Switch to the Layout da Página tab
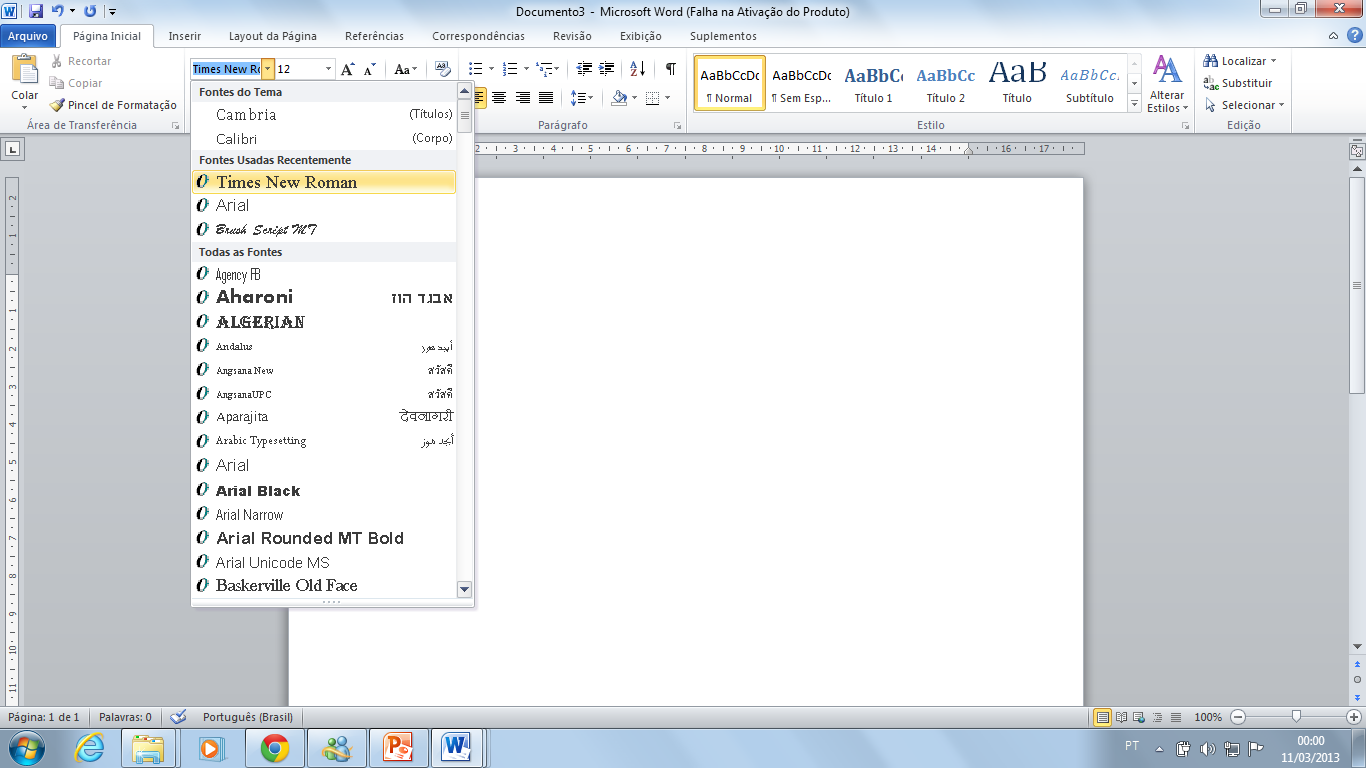 [x=273, y=36]
